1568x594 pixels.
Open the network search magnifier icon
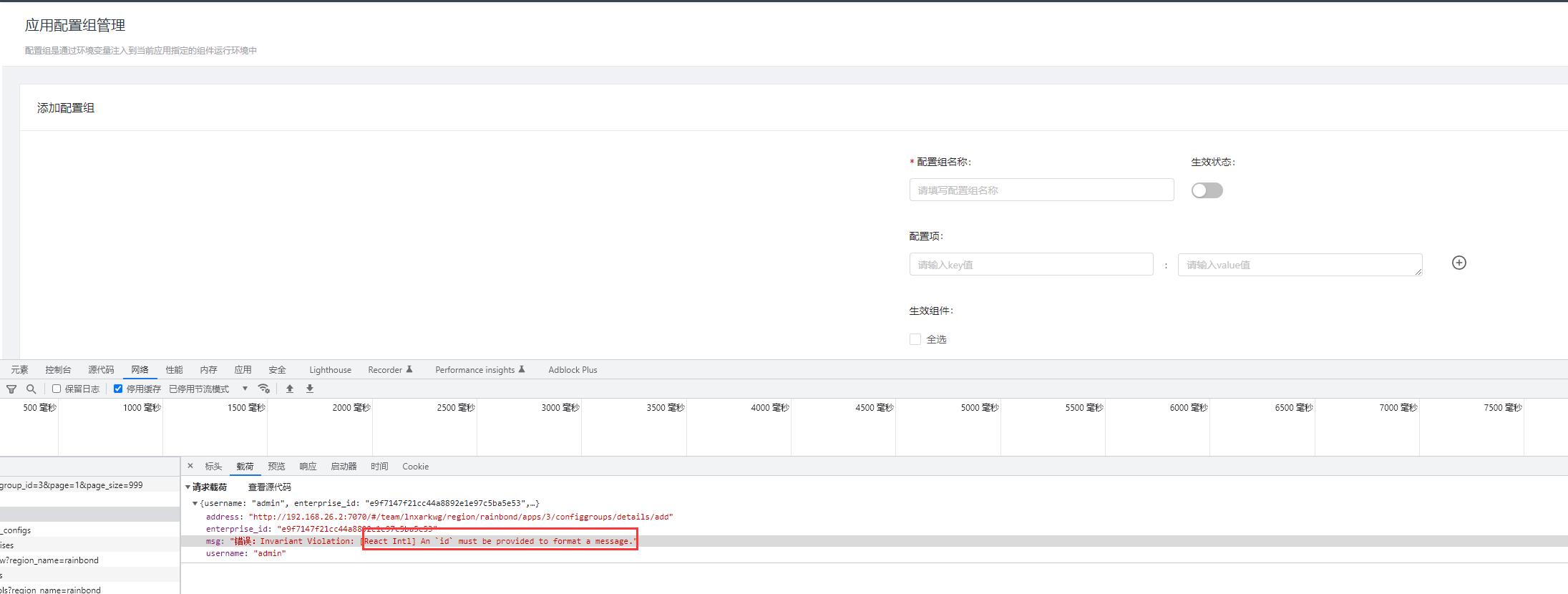[31, 389]
